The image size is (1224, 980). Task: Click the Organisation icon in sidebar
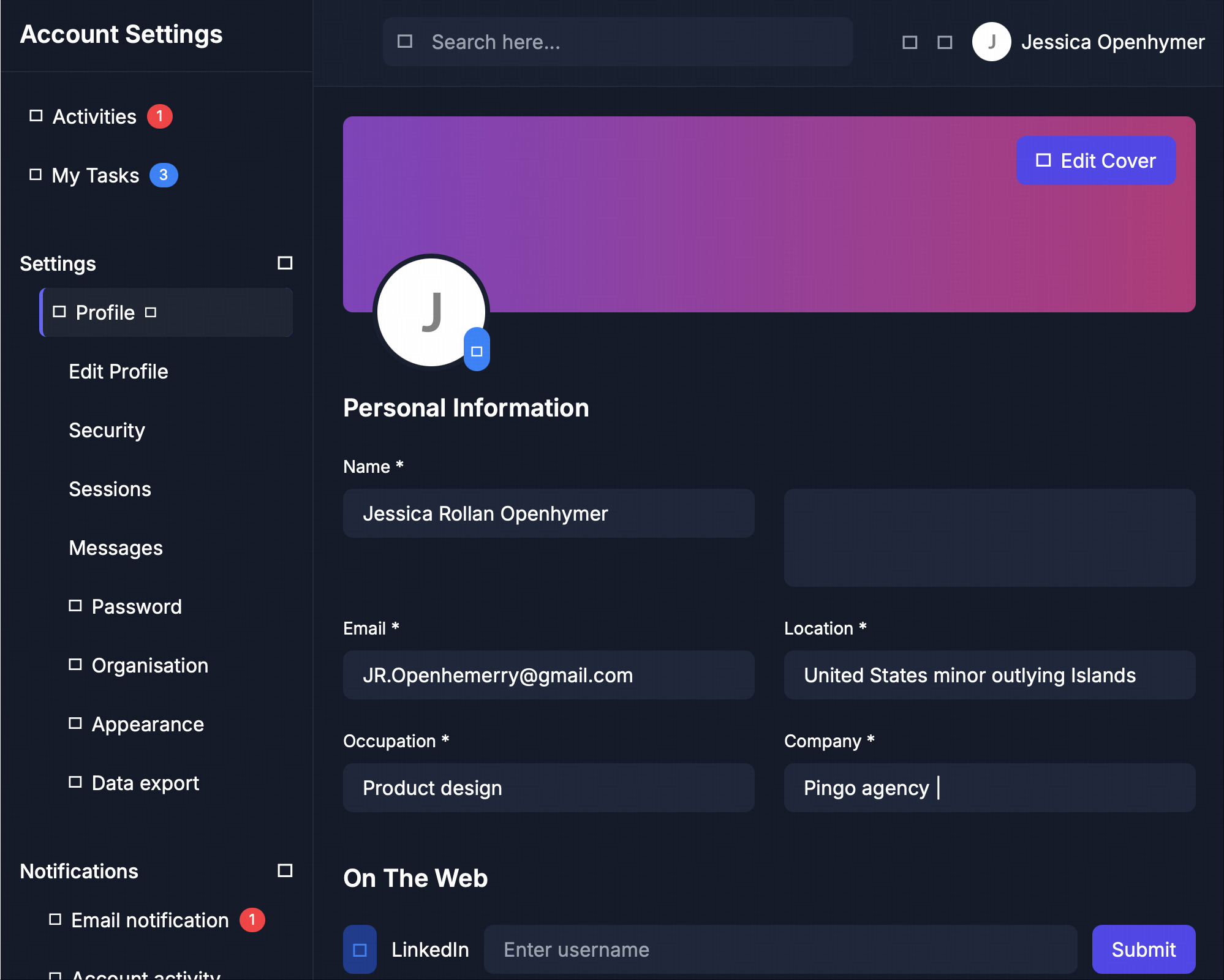[75, 665]
